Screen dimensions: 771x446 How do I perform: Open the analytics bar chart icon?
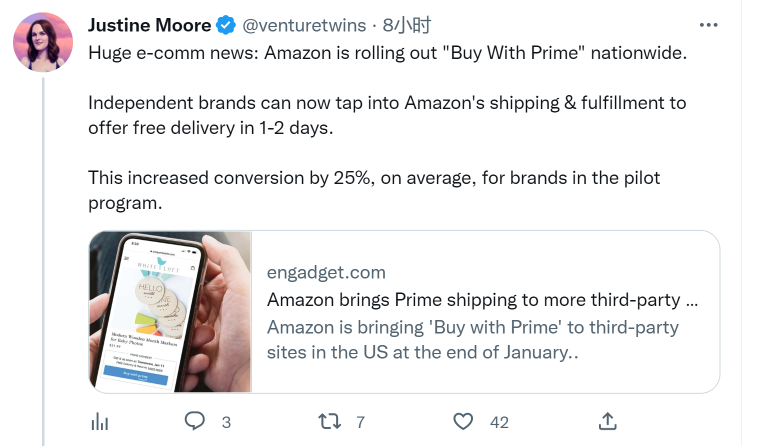click(99, 421)
